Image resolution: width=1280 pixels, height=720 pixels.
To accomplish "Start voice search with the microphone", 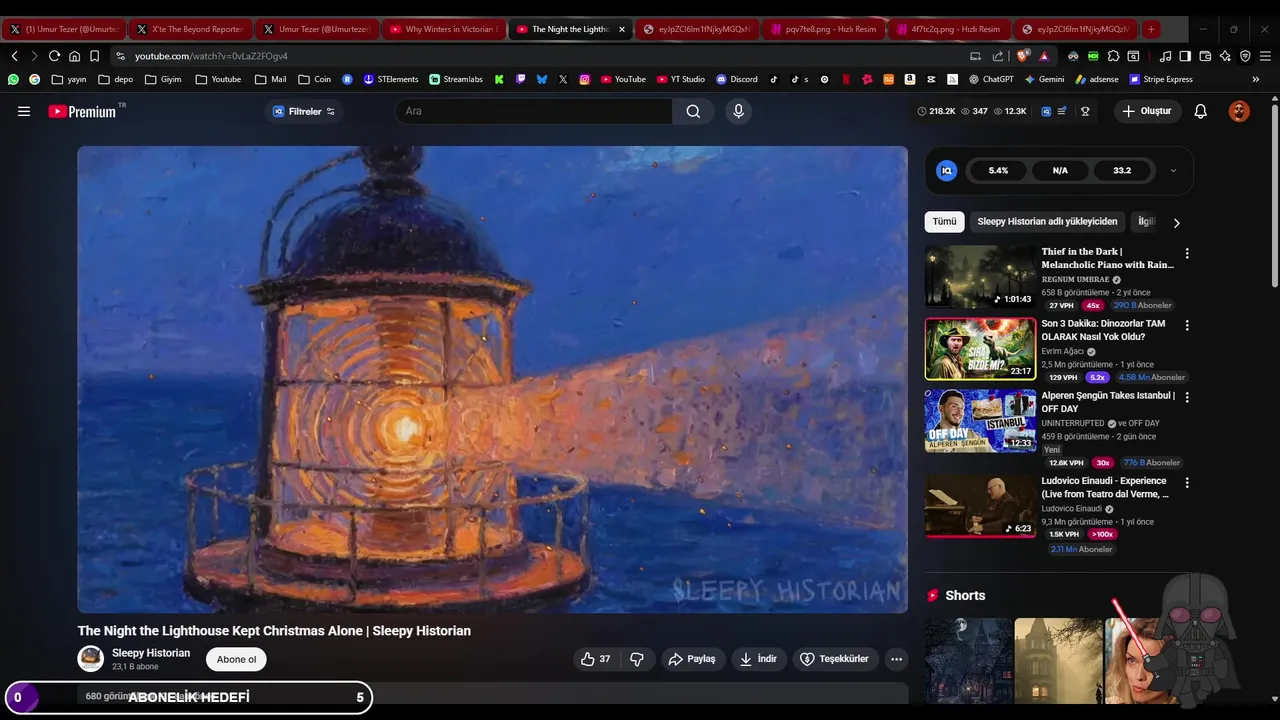I will (x=739, y=111).
